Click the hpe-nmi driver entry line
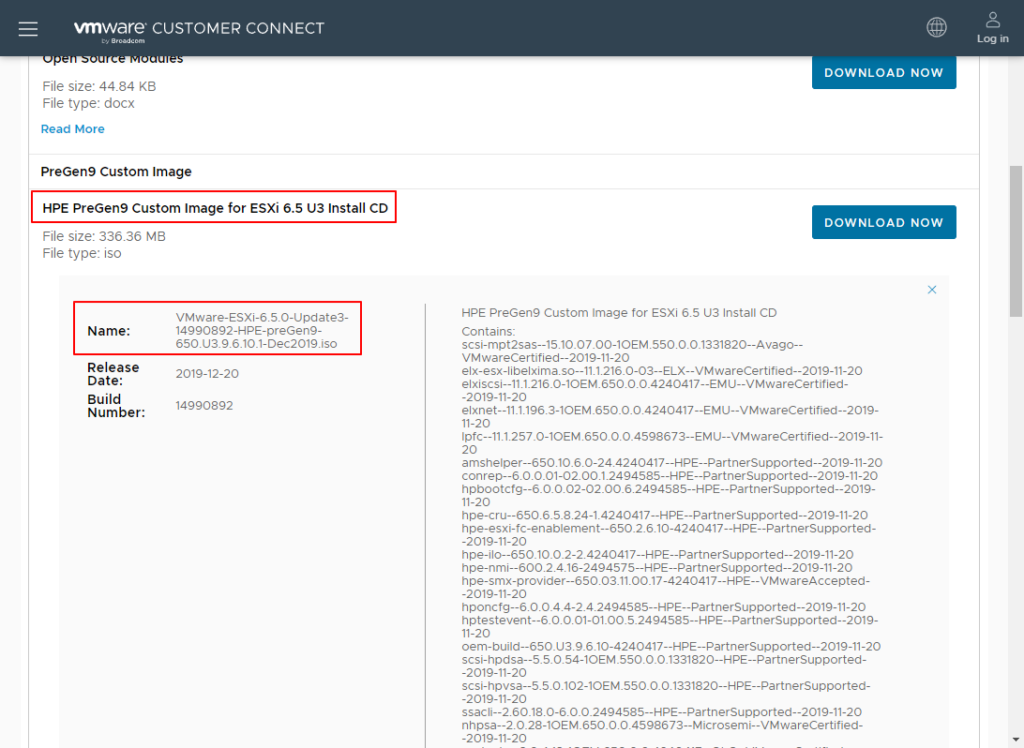Screen dimensions: 1024x748 pos(657,568)
